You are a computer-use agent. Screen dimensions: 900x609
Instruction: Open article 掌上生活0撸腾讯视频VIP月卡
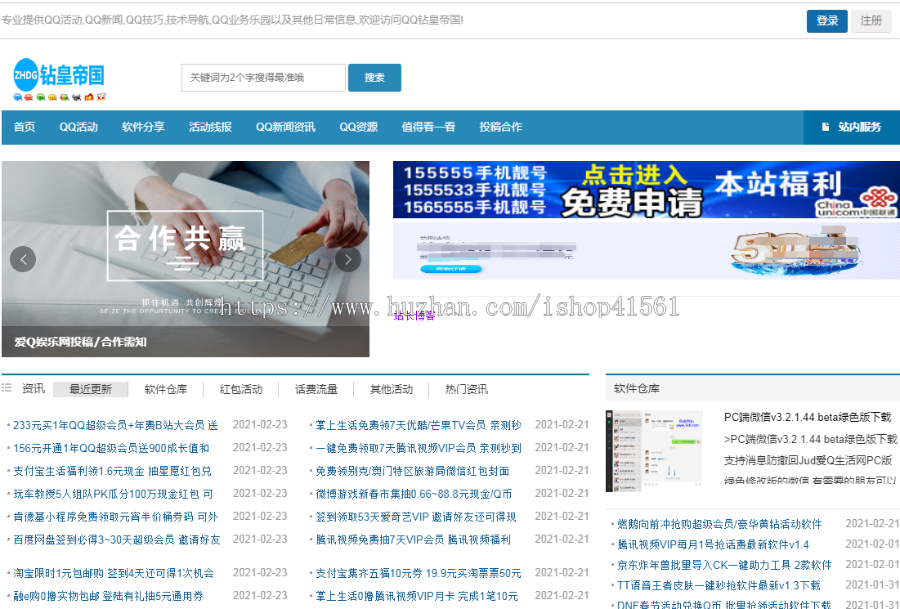pos(417,596)
